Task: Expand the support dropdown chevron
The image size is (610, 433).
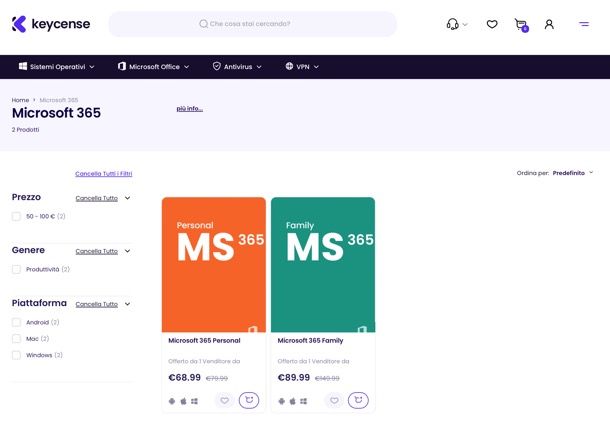Action: 465,25
